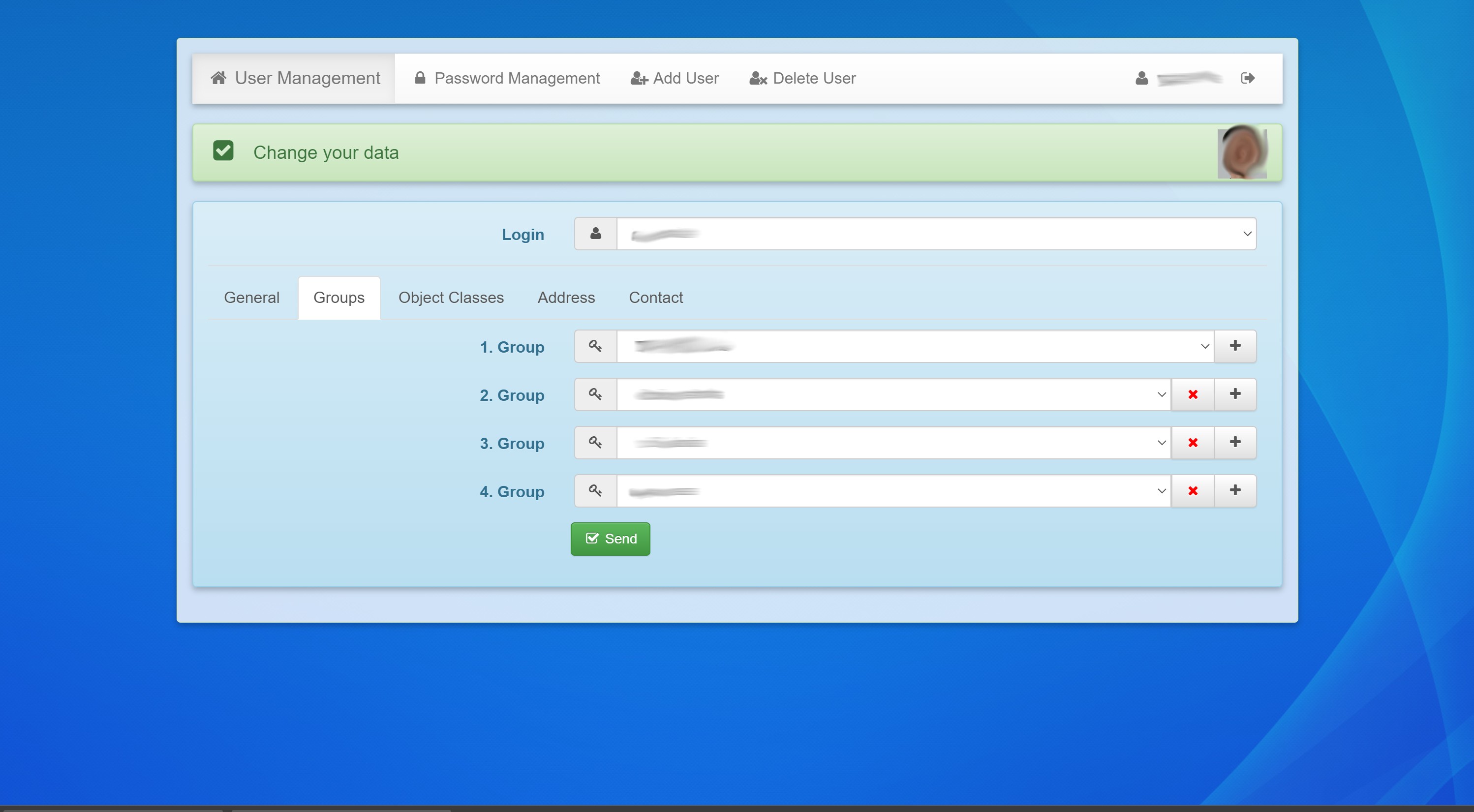
Task: Expand the 1. Group dropdown list
Action: pyautogui.click(x=1204, y=346)
